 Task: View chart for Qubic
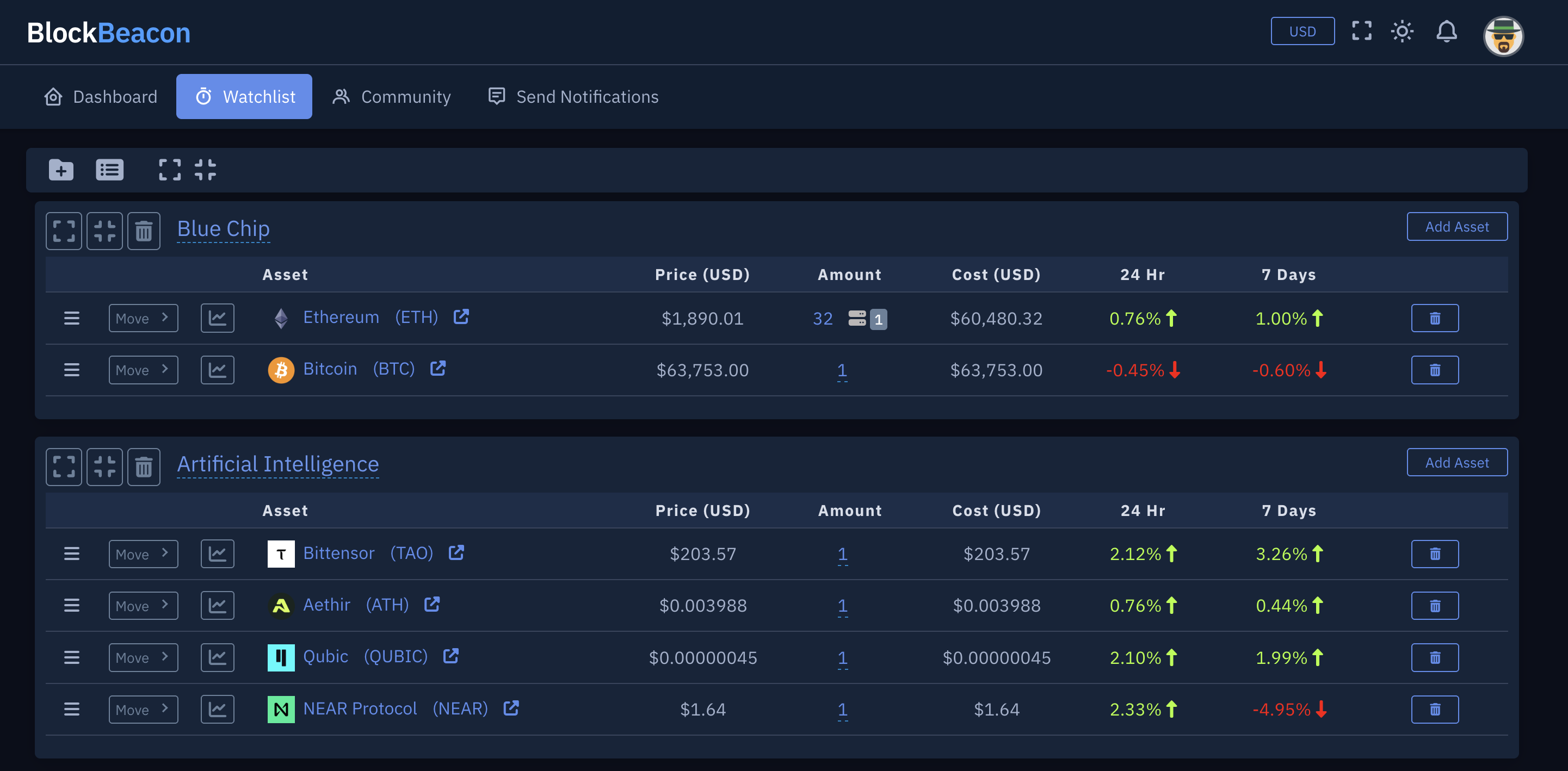(x=217, y=658)
